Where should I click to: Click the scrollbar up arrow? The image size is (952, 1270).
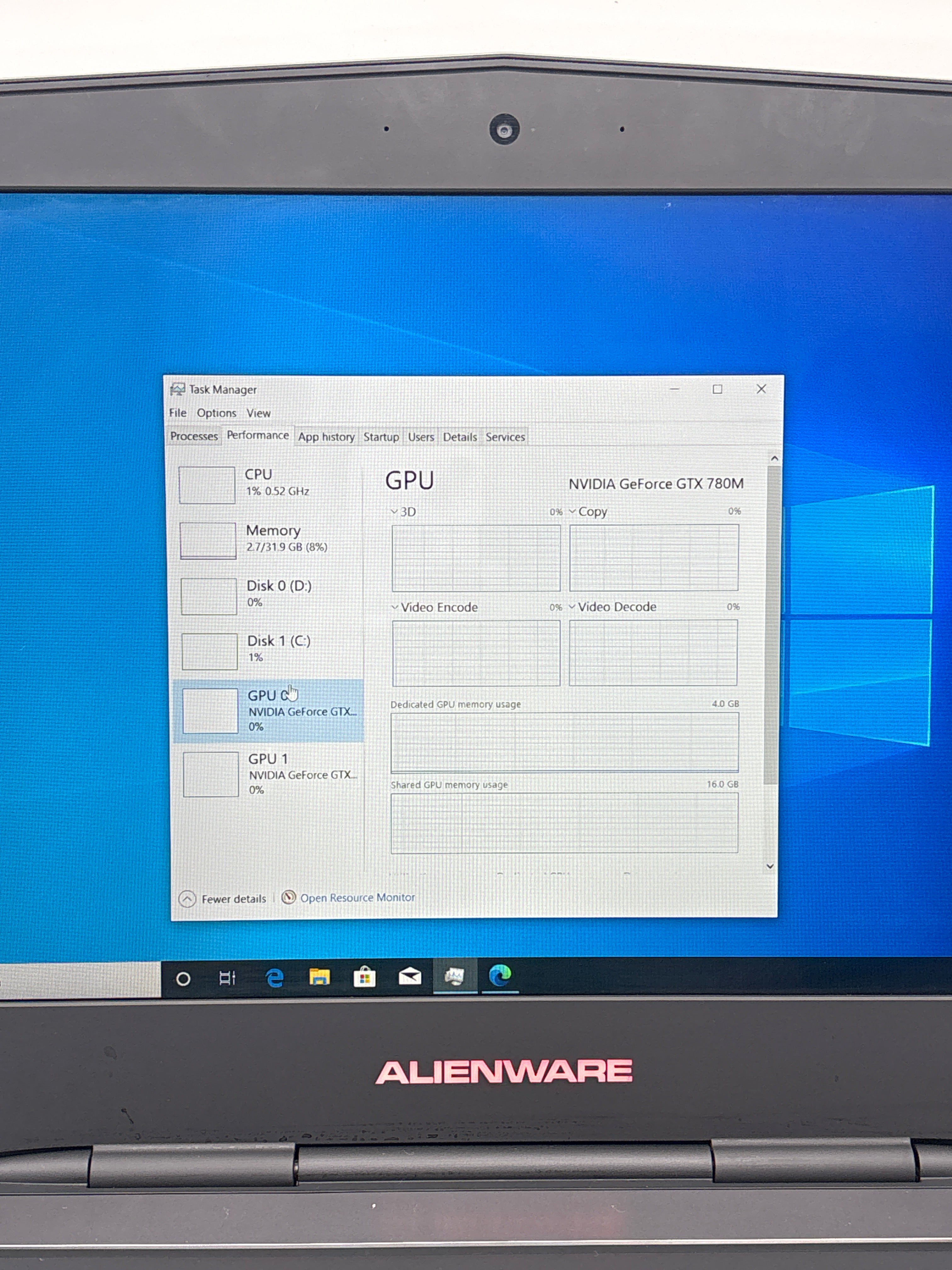click(x=774, y=458)
